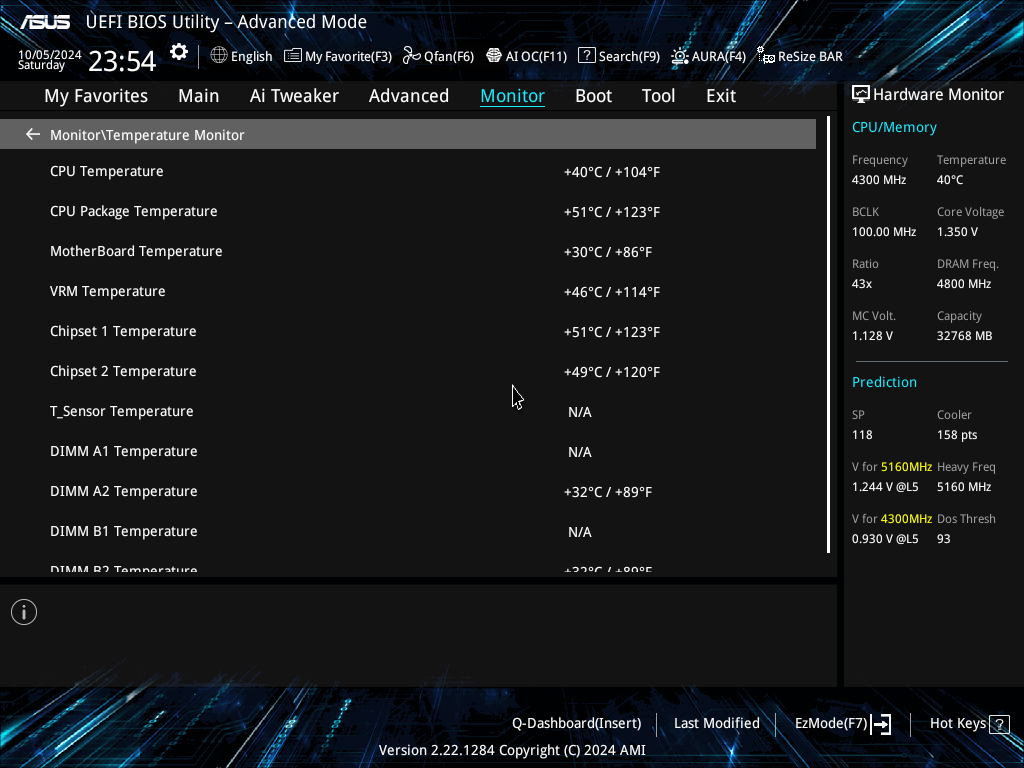Switch to EzMode(F7)
The width and height of the screenshot is (1024, 768).
pos(831,724)
